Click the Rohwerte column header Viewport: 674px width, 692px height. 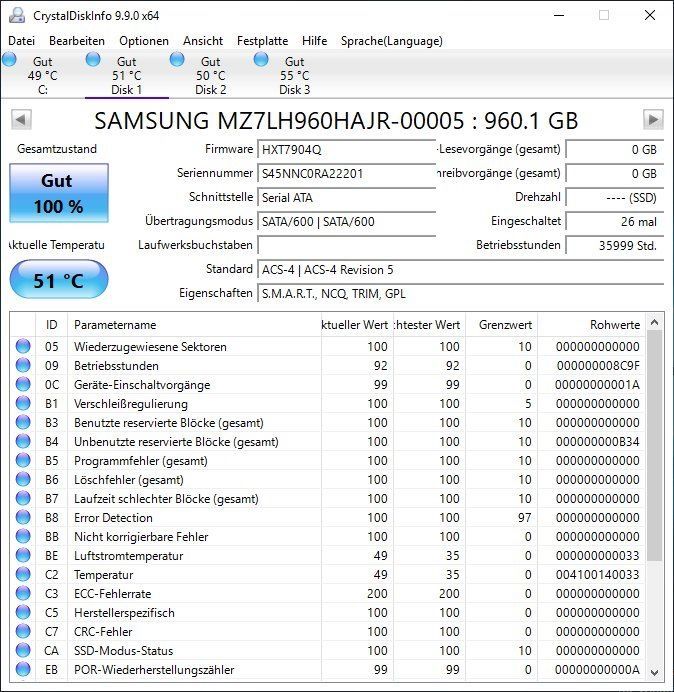coord(591,325)
